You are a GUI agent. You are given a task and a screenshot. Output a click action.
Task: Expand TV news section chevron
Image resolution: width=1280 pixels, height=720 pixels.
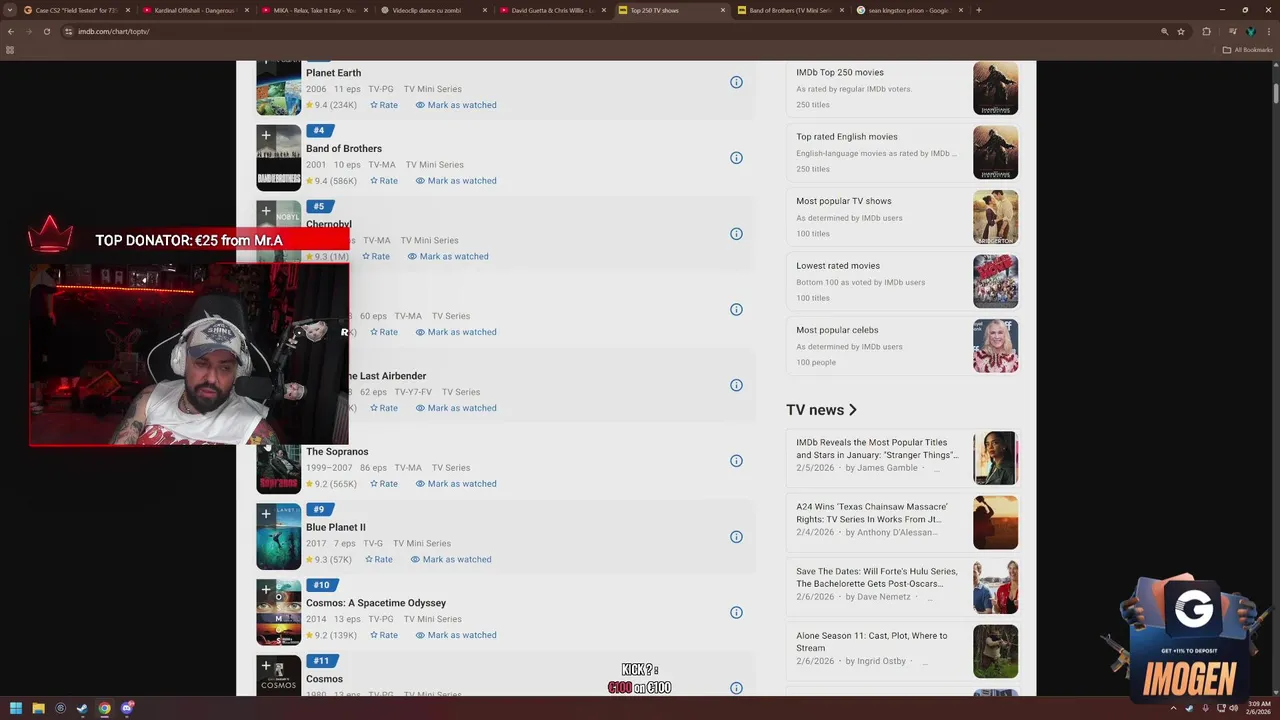tap(852, 410)
